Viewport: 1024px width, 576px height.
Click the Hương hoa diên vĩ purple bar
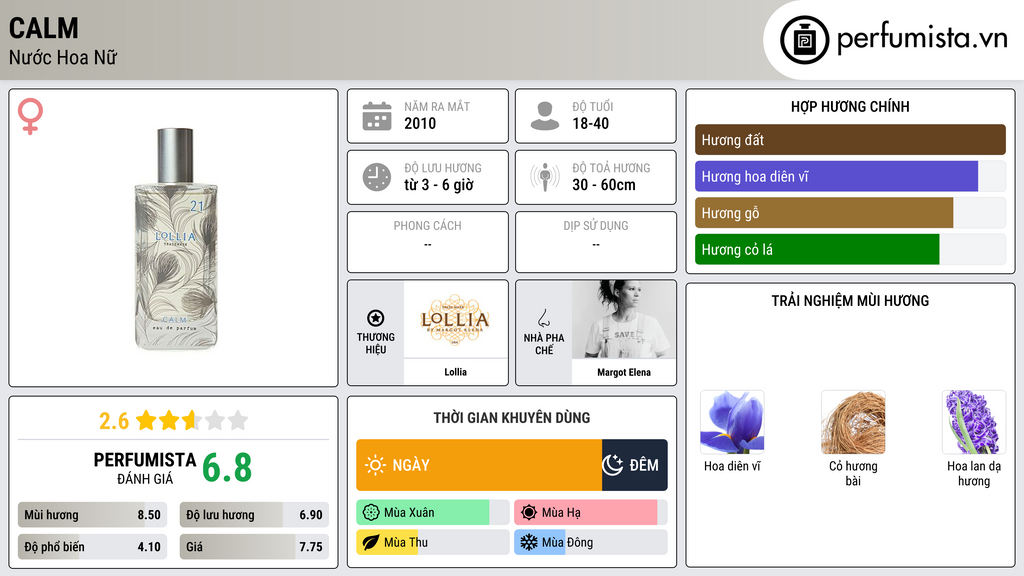click(837, 176)
